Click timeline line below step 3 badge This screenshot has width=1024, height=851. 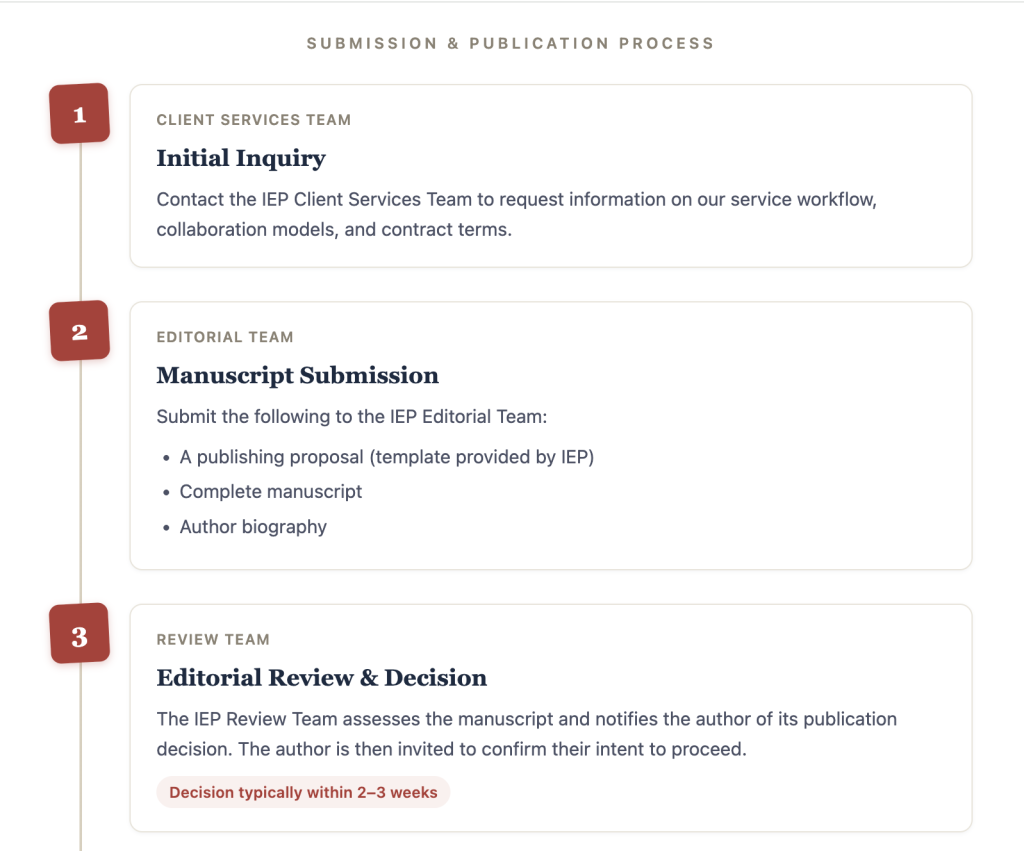coord(80,758)
